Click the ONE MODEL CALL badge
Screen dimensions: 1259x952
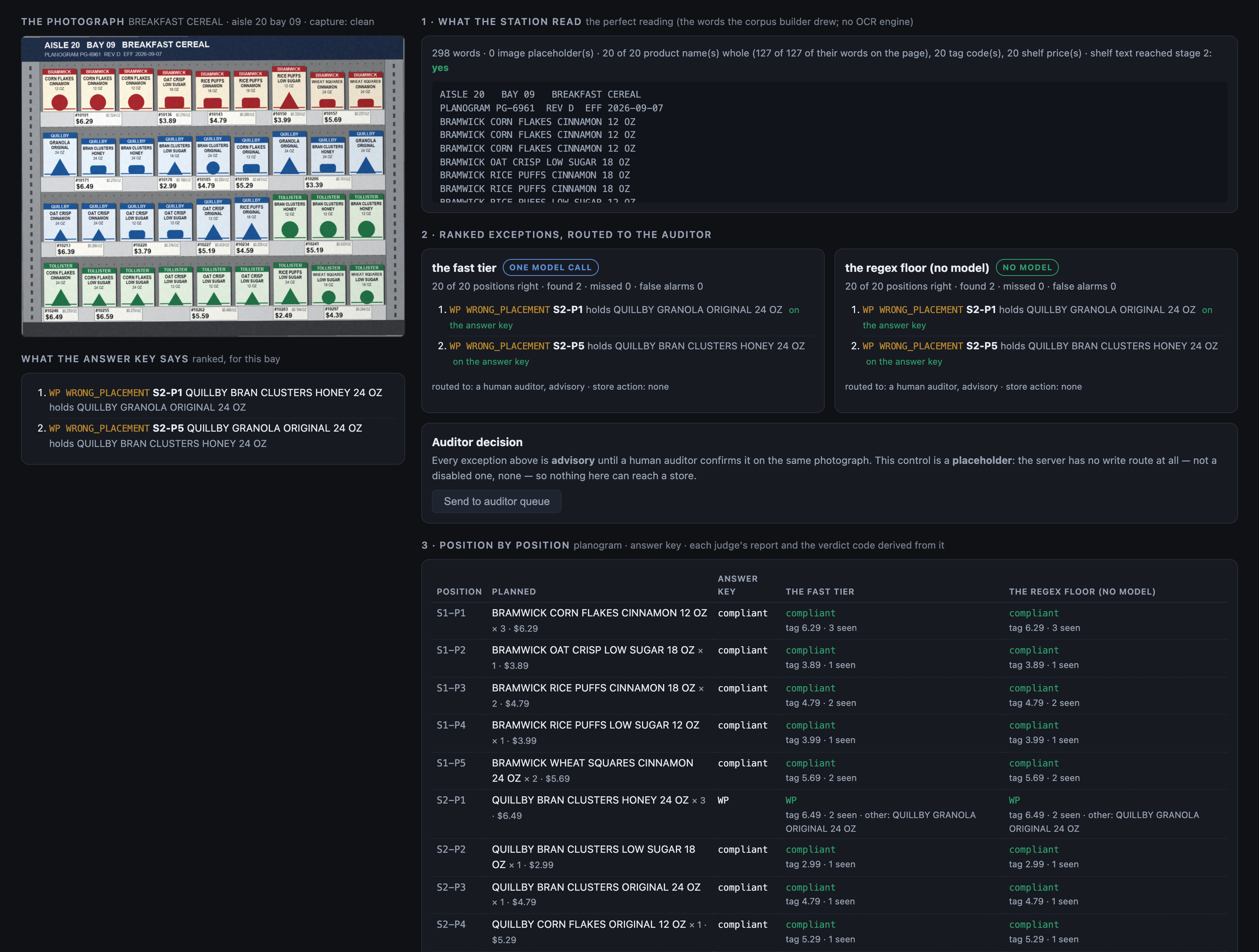point(550,267)
